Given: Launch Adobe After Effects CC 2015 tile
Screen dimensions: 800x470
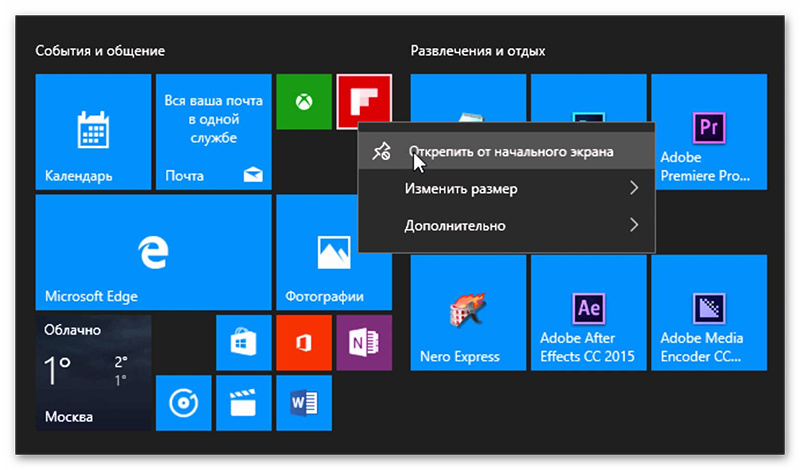Looking at the screenshot, I should click(x=589, y=312).
